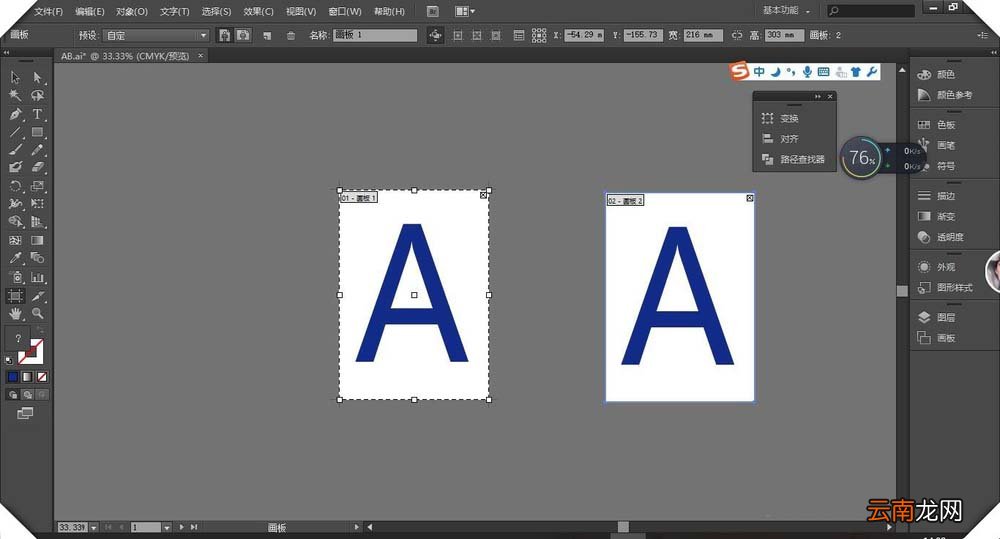Select the Zoom tool in toolbar

tap(38, 313)
